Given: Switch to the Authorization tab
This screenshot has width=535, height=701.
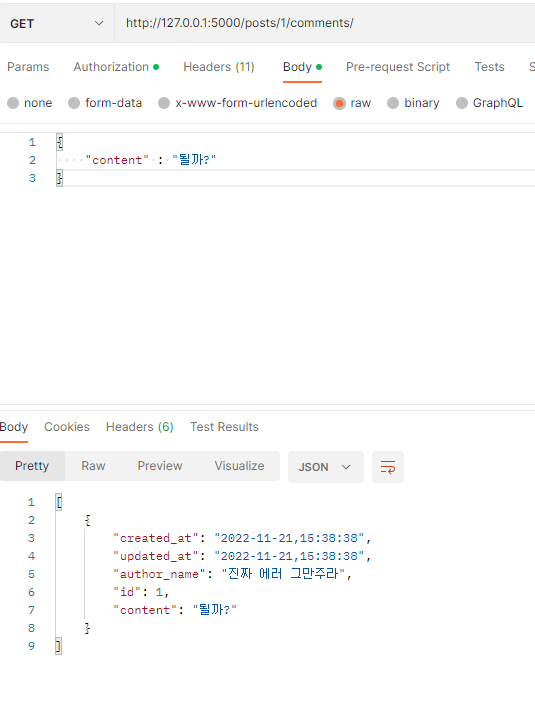Looking at the screenshot, I should (x=116, y=67).
